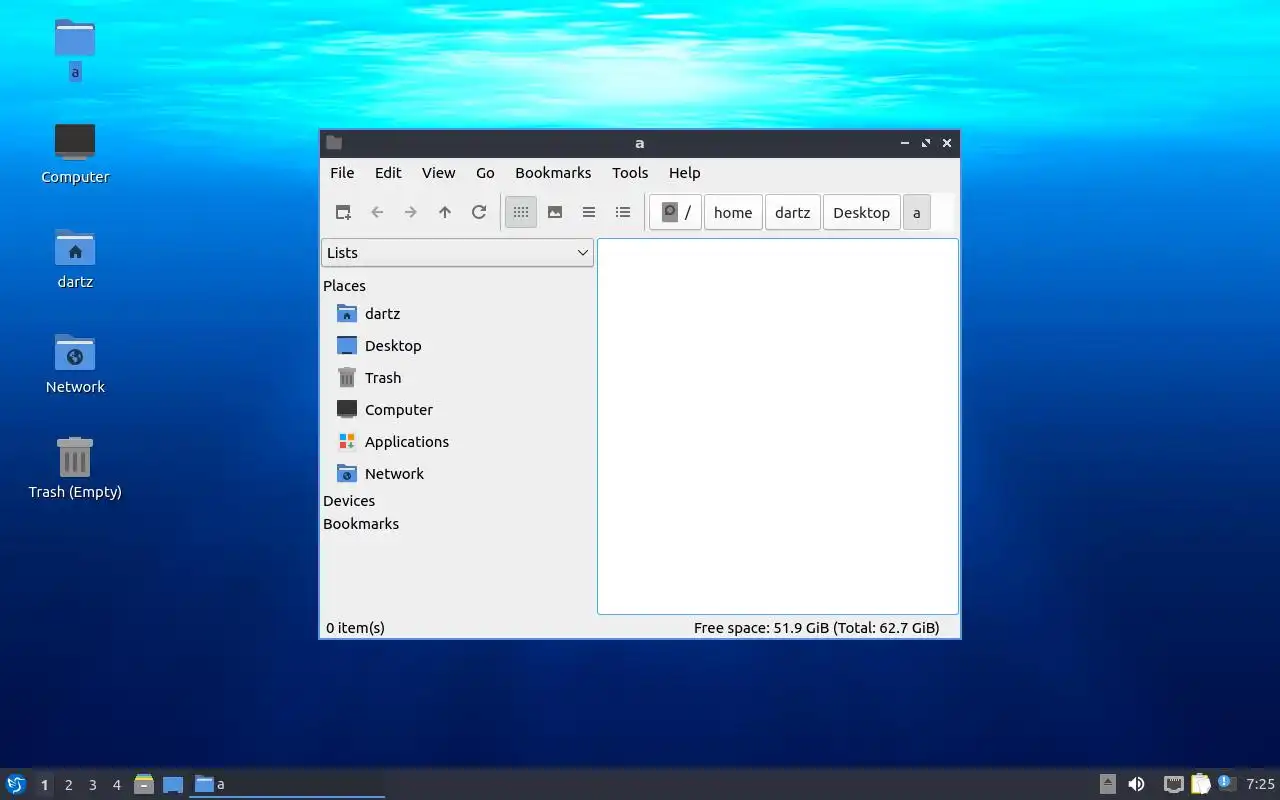Open the Help menu
Viewport: 1280px width, 800px height.
click(684, 173)
